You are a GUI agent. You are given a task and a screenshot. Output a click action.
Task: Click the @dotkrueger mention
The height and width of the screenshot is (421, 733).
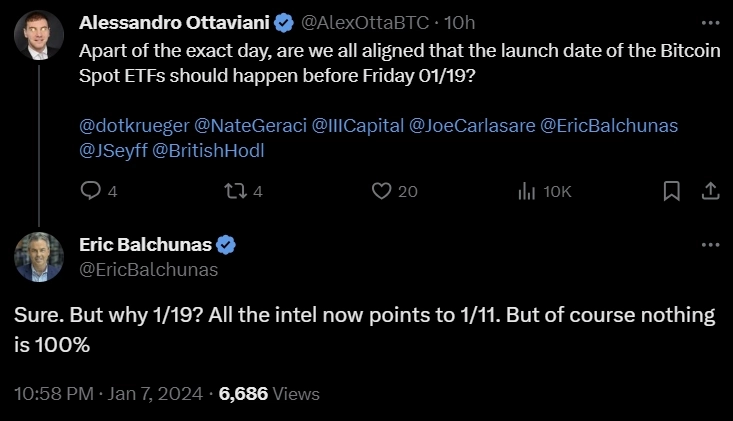pyautogui.click(x=132, y=126)
